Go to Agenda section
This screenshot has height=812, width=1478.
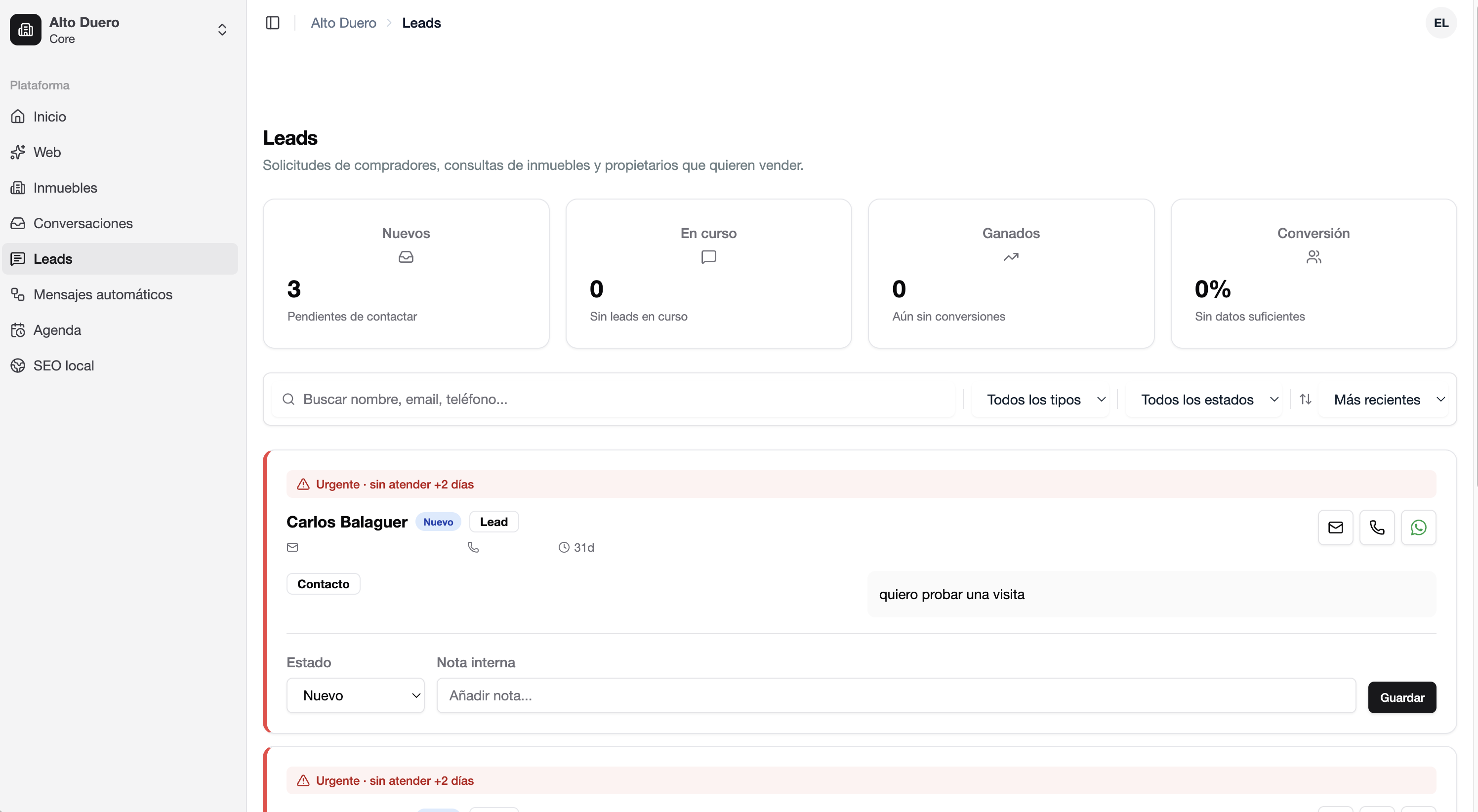pyautogui.click(x=120, y=330)
